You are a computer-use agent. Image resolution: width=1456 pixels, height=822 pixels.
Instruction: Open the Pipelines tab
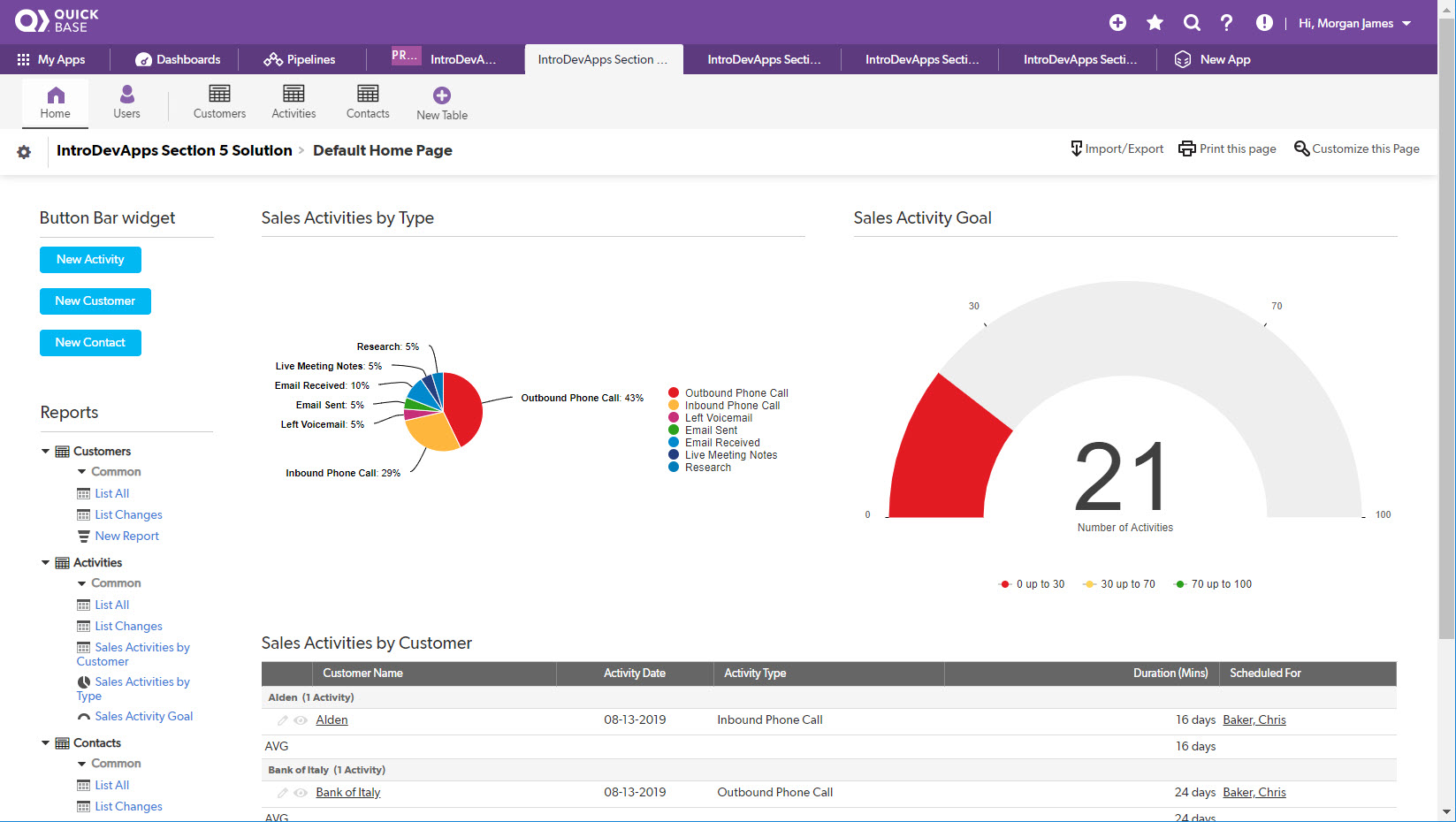tap(300, 60)
